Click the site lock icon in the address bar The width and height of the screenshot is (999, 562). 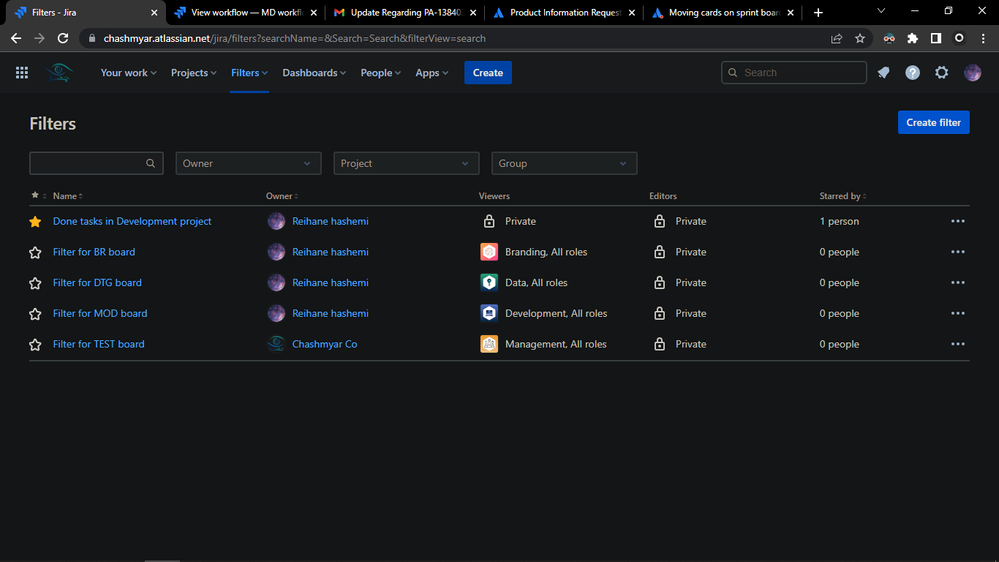click(92, 38)
